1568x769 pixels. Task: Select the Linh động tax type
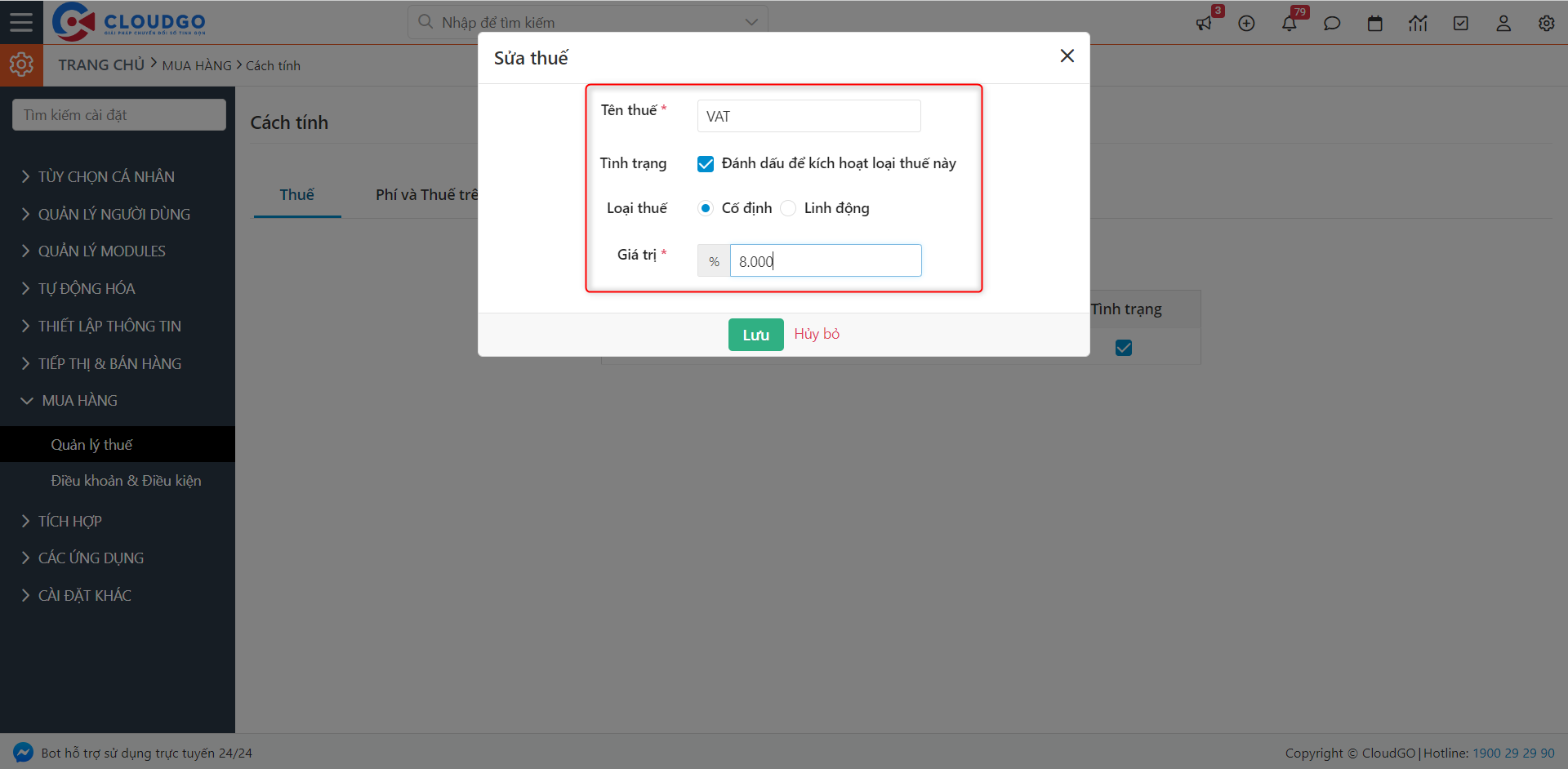pyautogui.click(x=788, y=208)
